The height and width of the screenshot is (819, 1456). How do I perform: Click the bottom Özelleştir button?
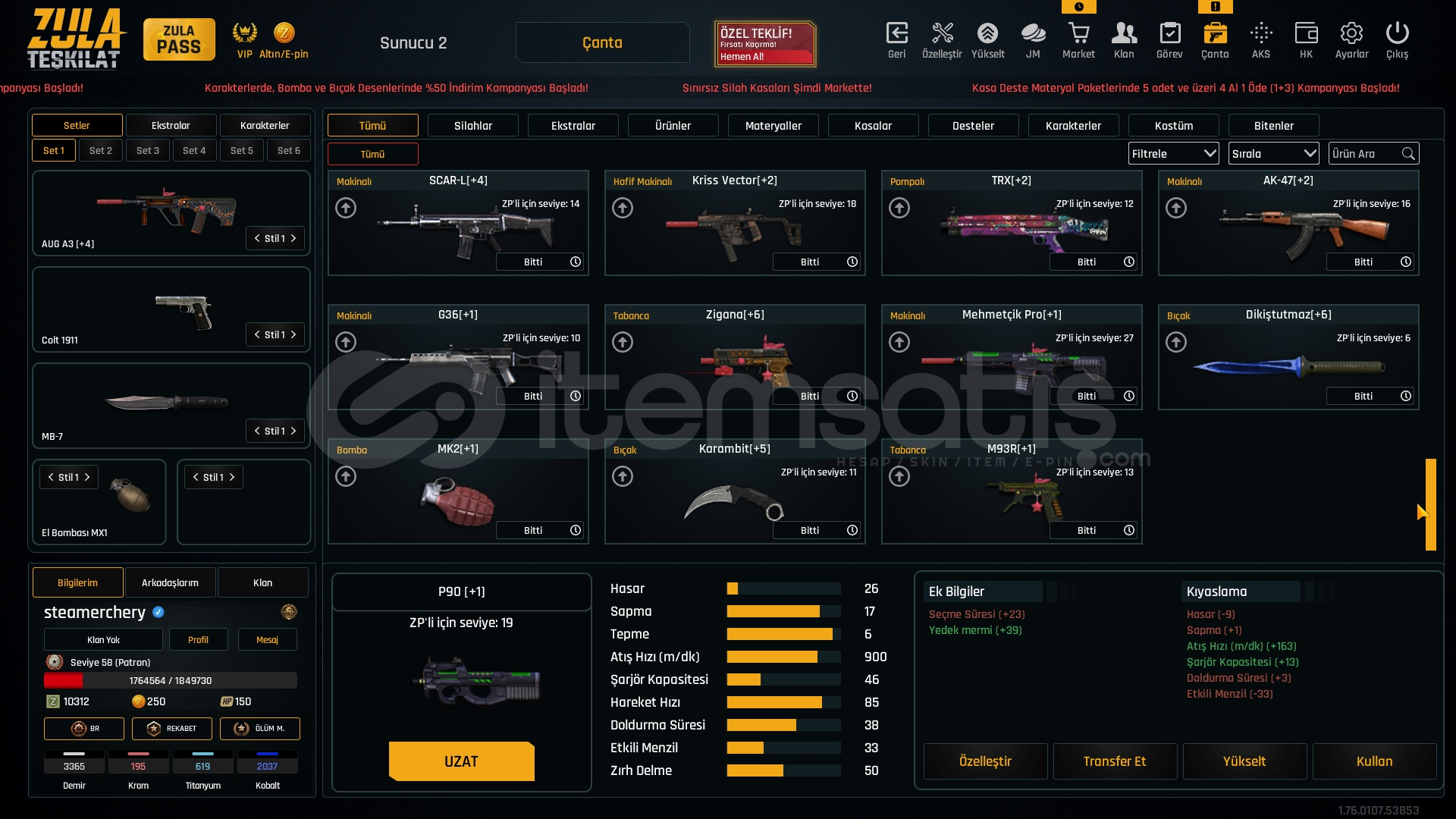pyautogui.click(x=985, y=761)
